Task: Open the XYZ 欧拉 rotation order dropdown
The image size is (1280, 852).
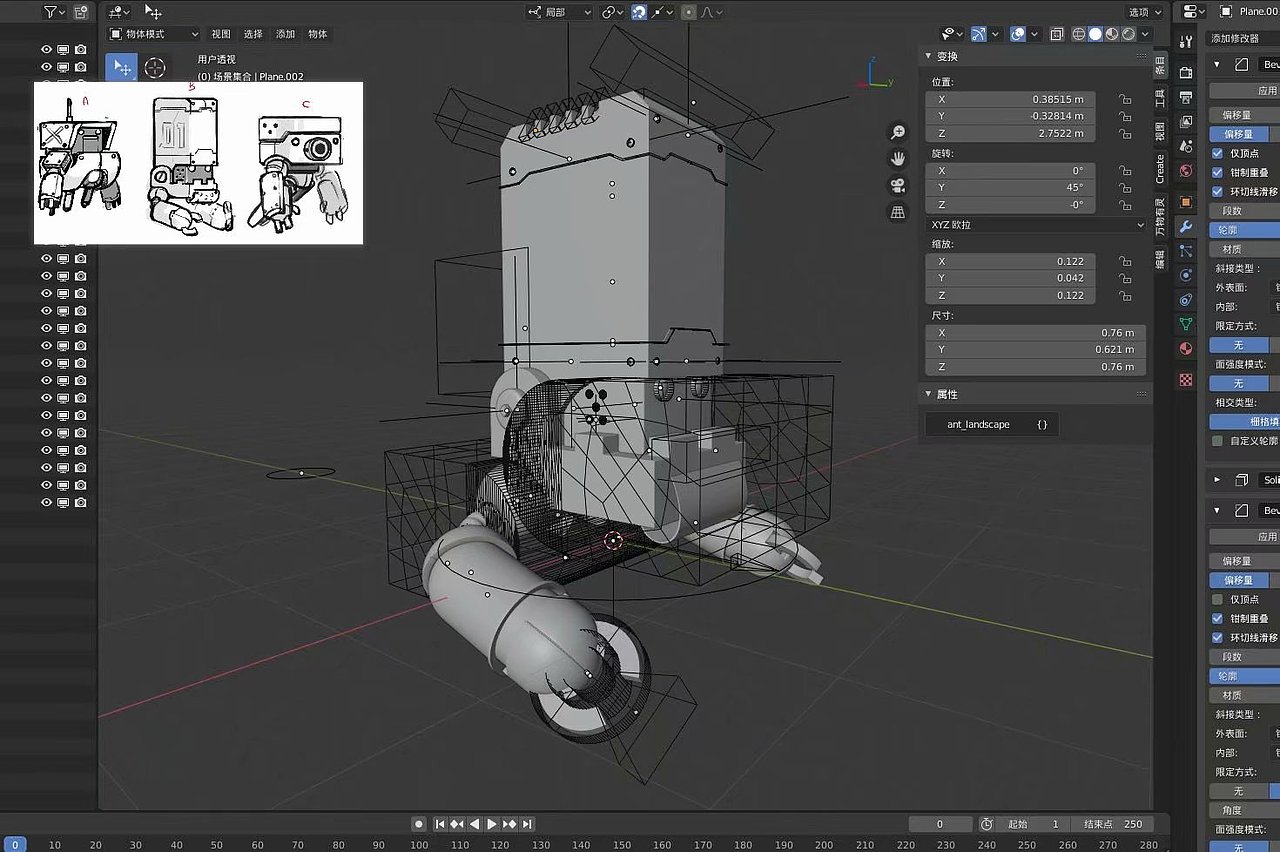Action: tap(1035, 224)
